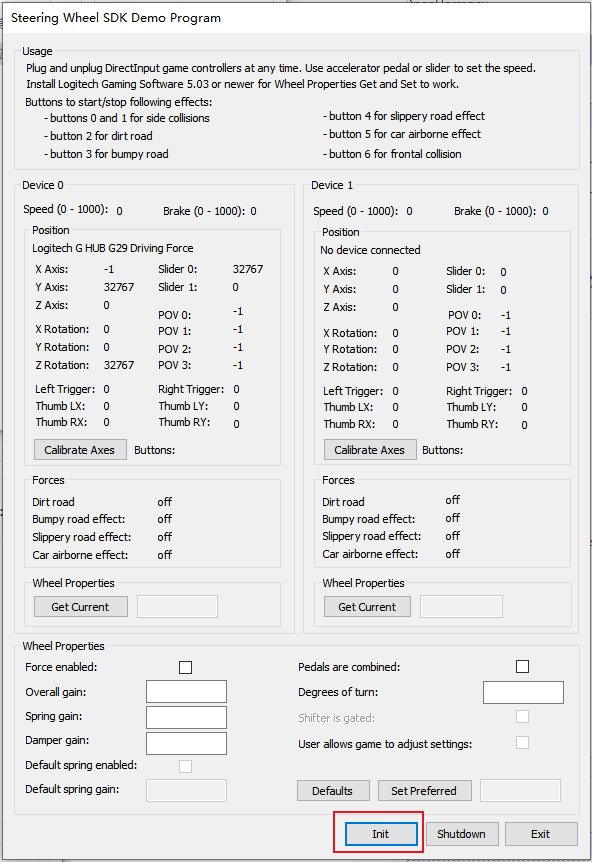592x862 pixels.
Task: Focus the Damper gain input field
Action: (x=186, y=743)
